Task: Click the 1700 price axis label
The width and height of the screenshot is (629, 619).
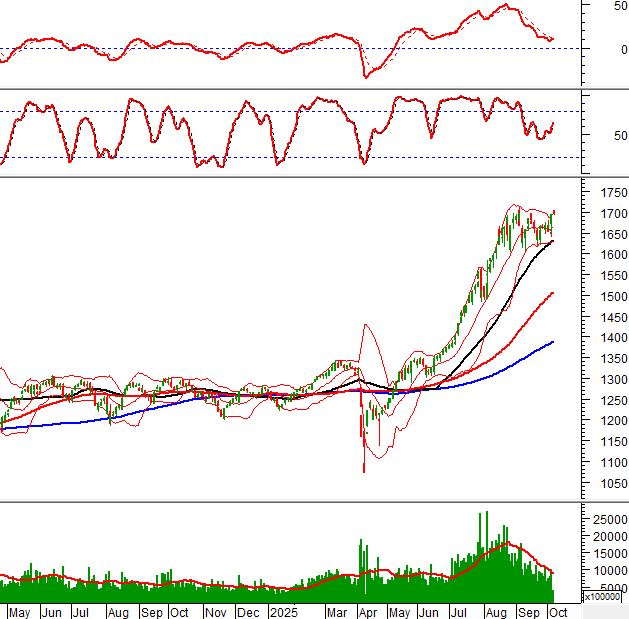Action: click(605, 214)
